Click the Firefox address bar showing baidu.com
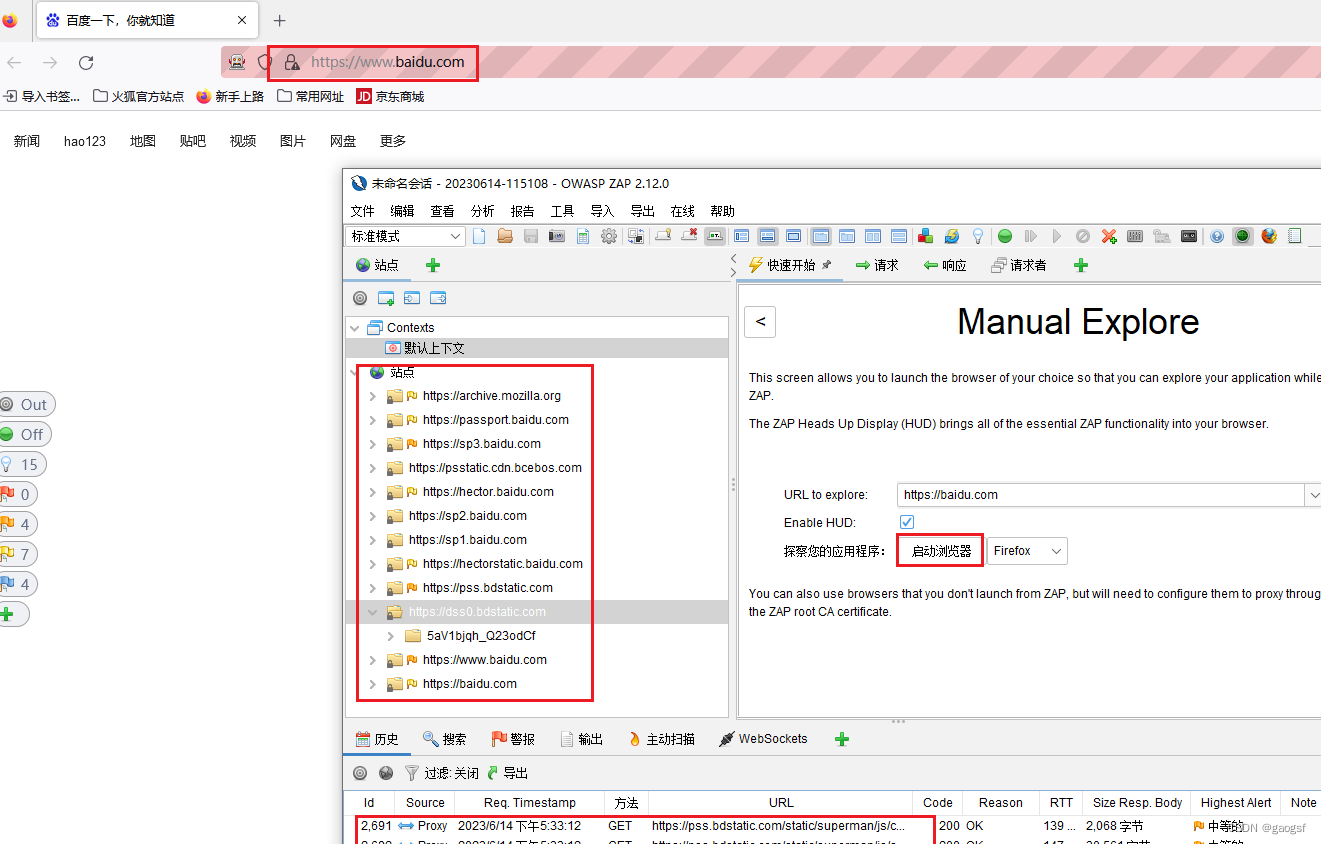The image size is (1321, 844). tap(388, 62)
